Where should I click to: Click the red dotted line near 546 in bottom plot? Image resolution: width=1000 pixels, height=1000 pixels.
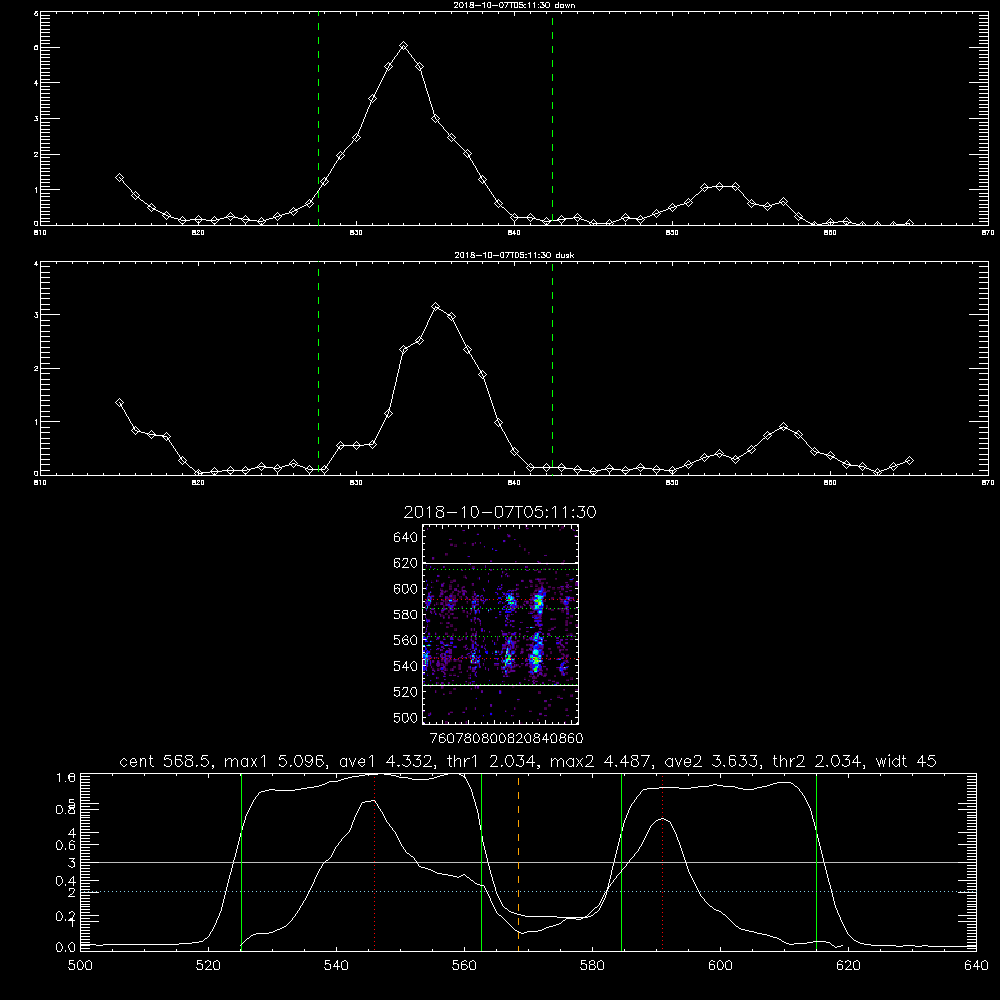[x=374, y=861]
